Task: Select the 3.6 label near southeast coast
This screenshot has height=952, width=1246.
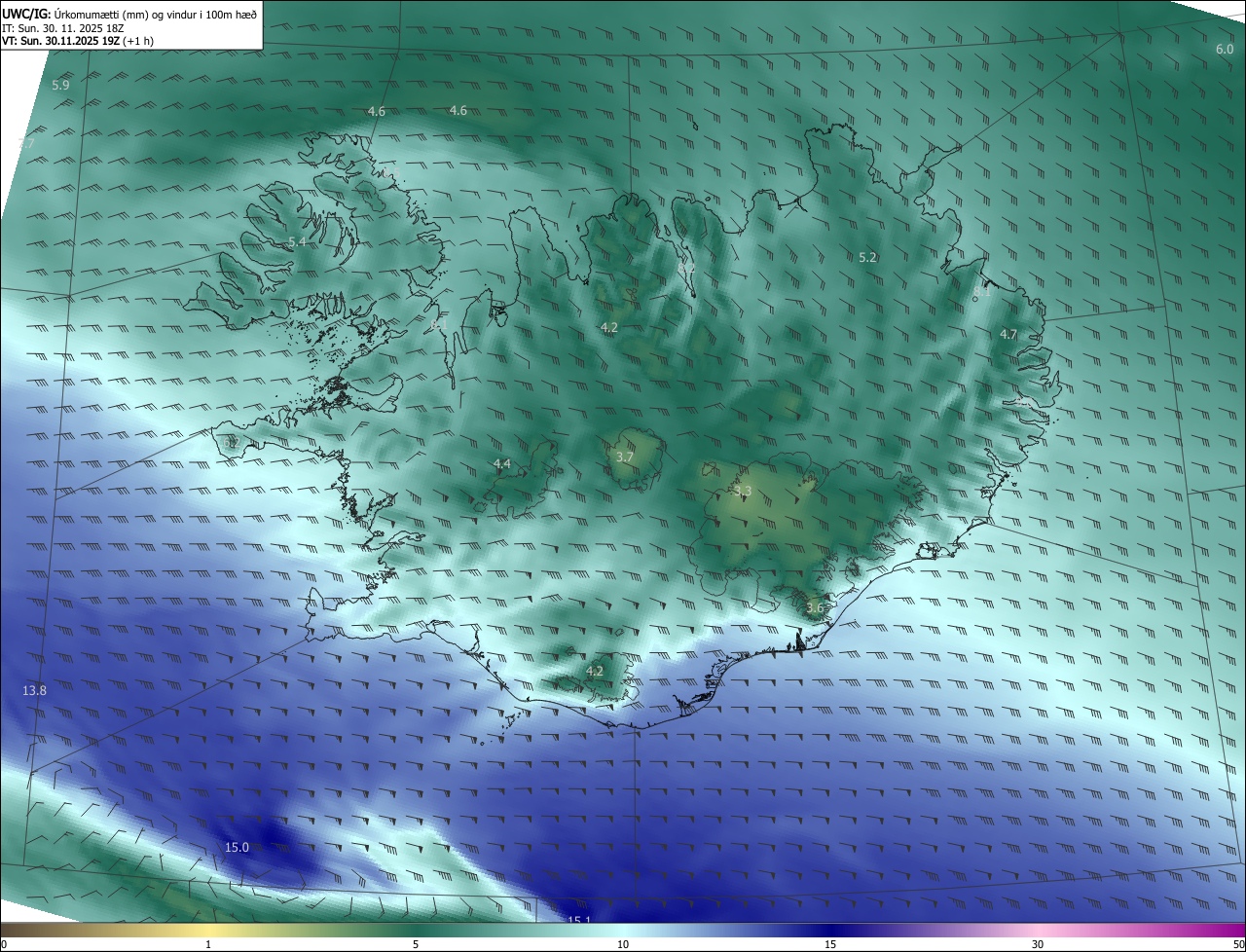Action: [815, 608]
